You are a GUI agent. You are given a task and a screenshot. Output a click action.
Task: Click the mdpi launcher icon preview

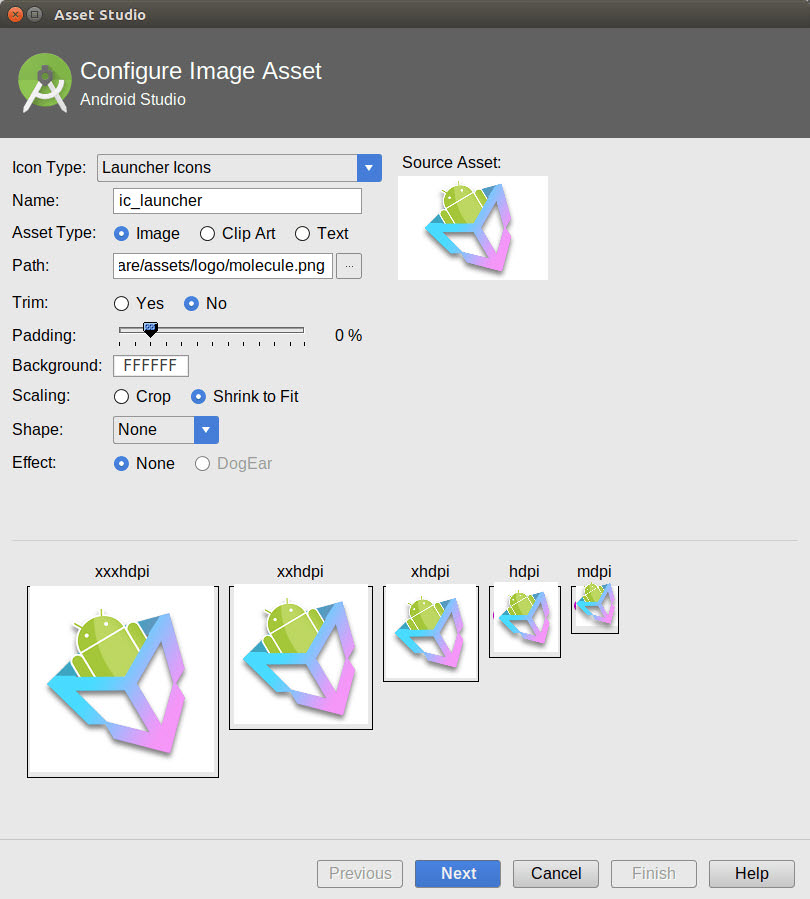(x=594, y=608)
